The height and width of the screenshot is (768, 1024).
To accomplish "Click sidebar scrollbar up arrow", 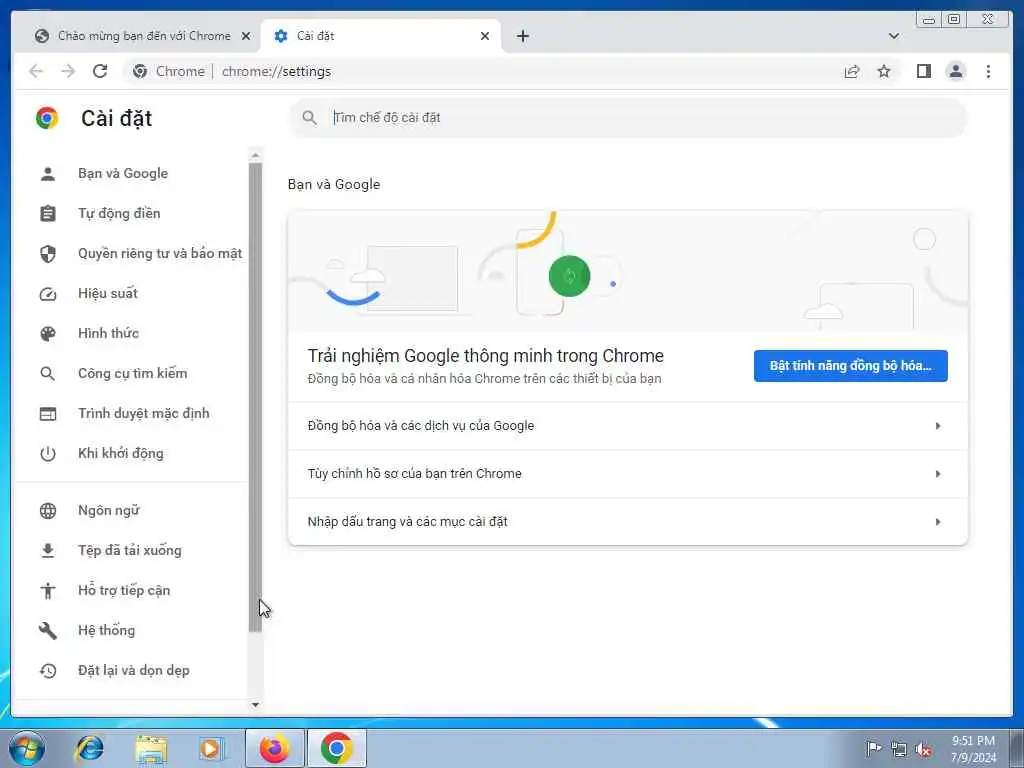I will coord(255,155).
